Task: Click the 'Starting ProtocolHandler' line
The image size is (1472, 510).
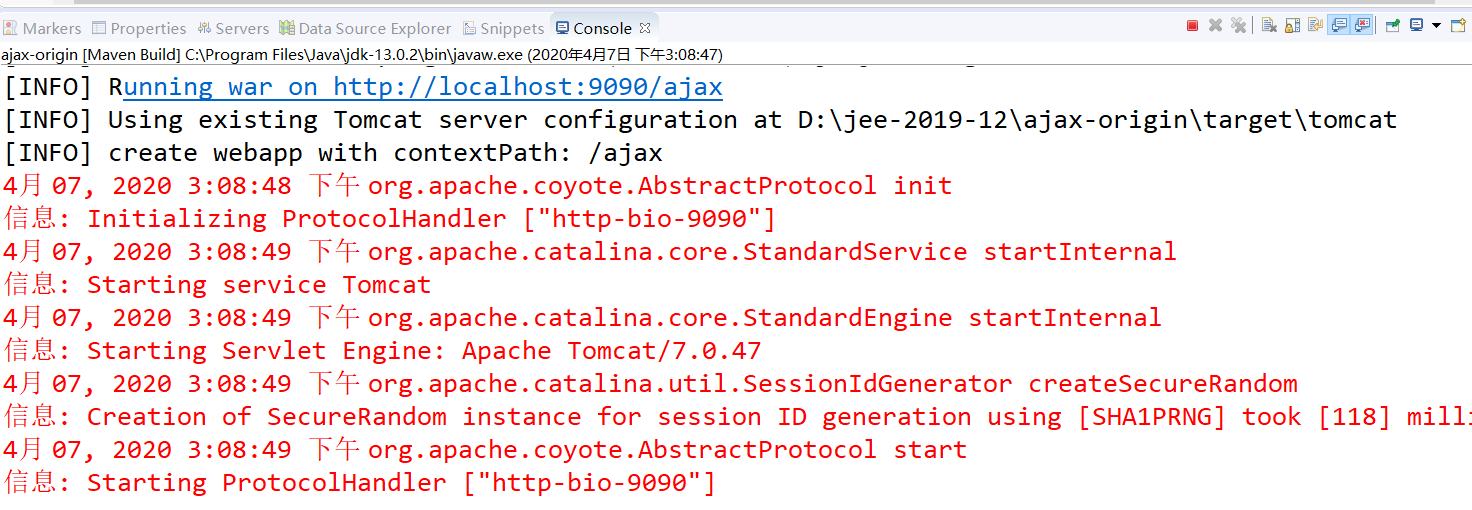Action: pos(360,483)
